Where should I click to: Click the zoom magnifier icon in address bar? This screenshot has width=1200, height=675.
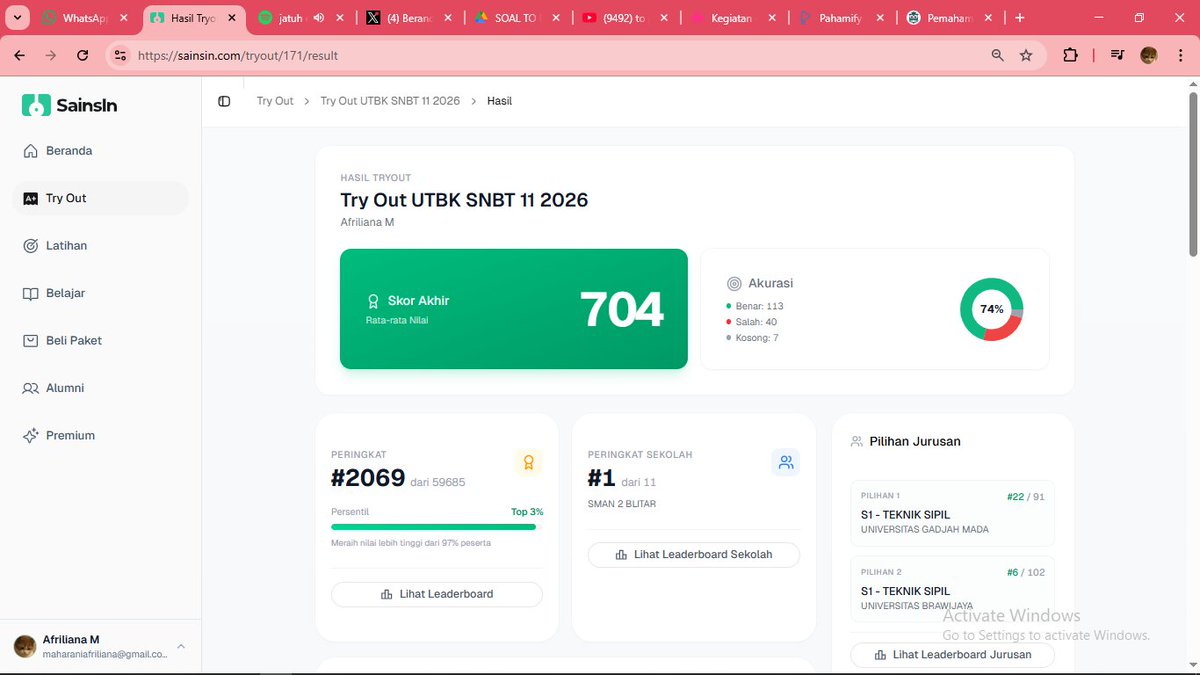coord(998,56)
